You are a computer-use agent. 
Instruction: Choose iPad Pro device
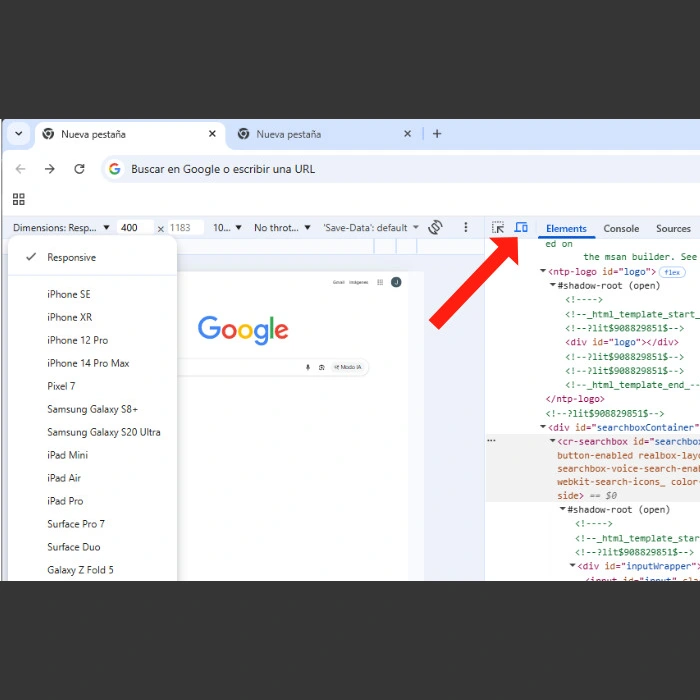(92, 501)
